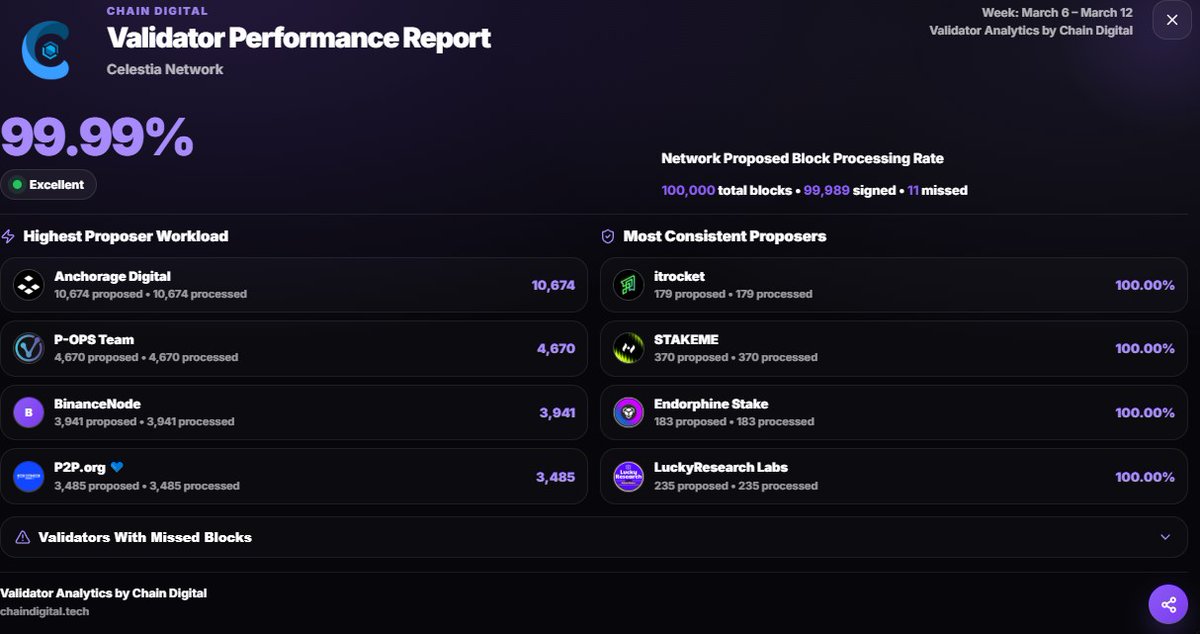
Task: Select the STAKEME validator name
Action: (686, 339)
